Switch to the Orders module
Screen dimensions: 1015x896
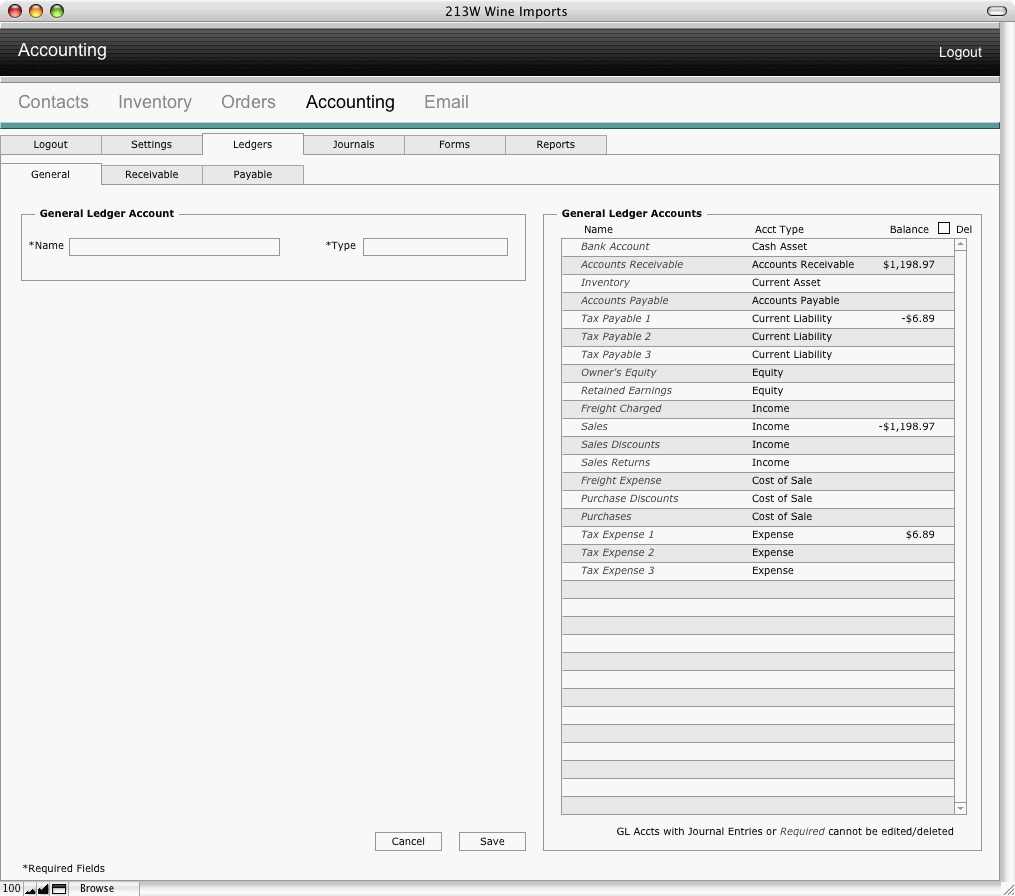coord(248,102)
